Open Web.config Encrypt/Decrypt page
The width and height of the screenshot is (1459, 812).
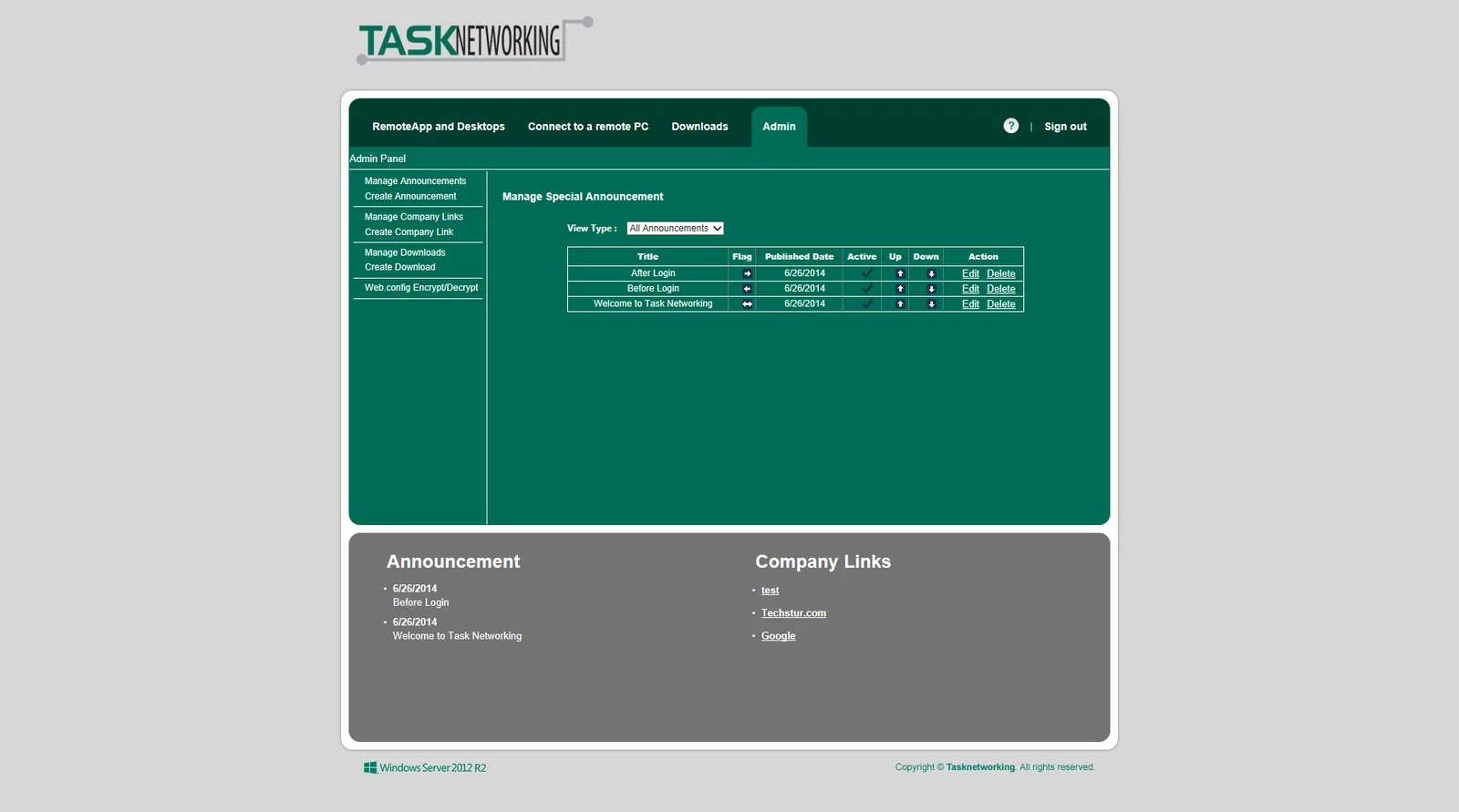point(421,288)
